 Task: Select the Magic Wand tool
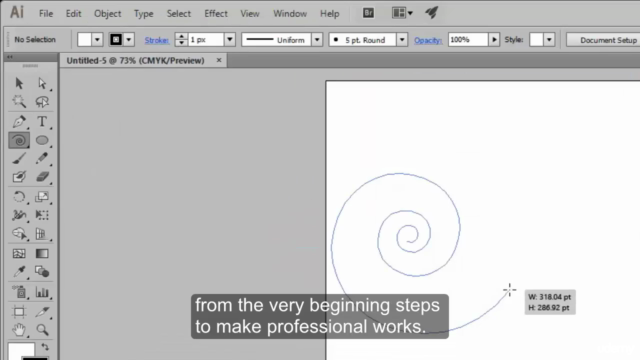tap(19, 102)
